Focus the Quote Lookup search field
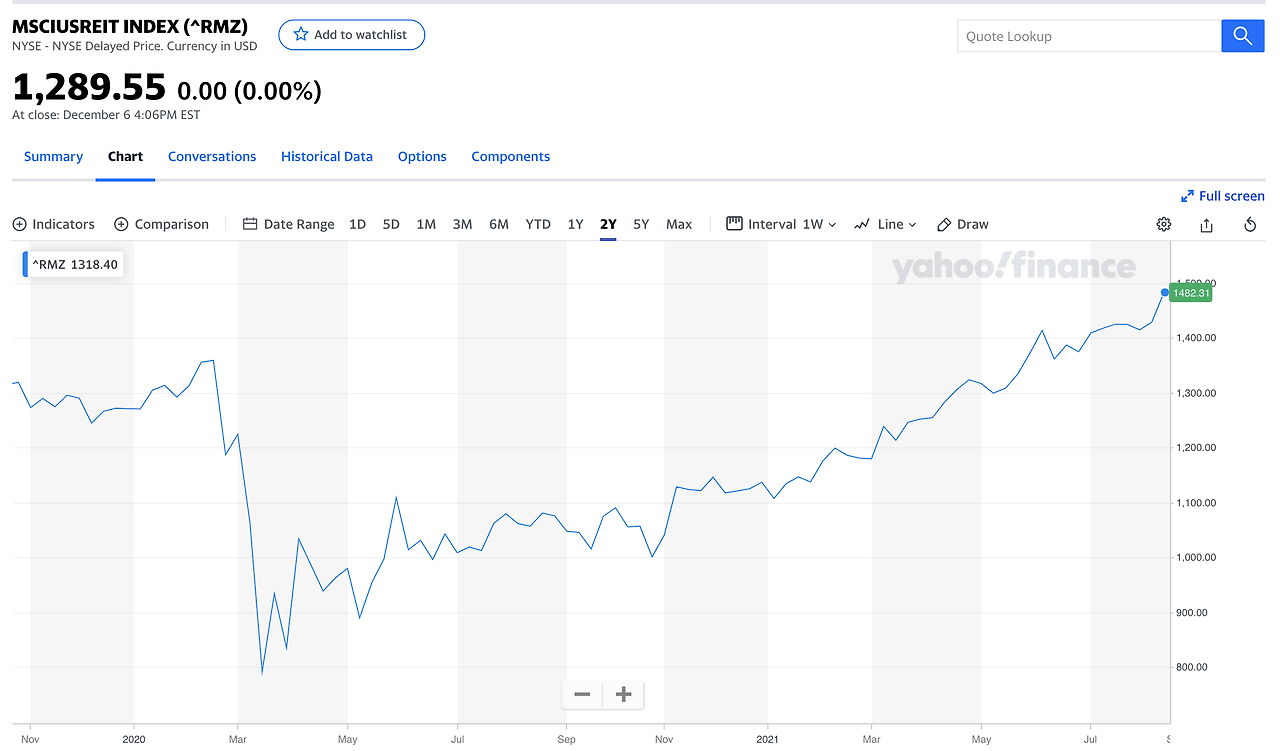 (1089, 36)
